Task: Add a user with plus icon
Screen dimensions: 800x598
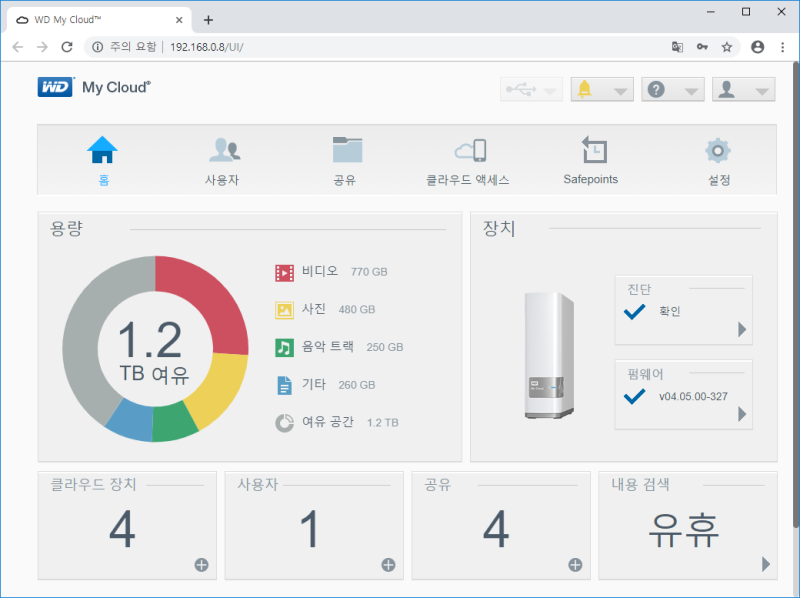Action: 388,565
